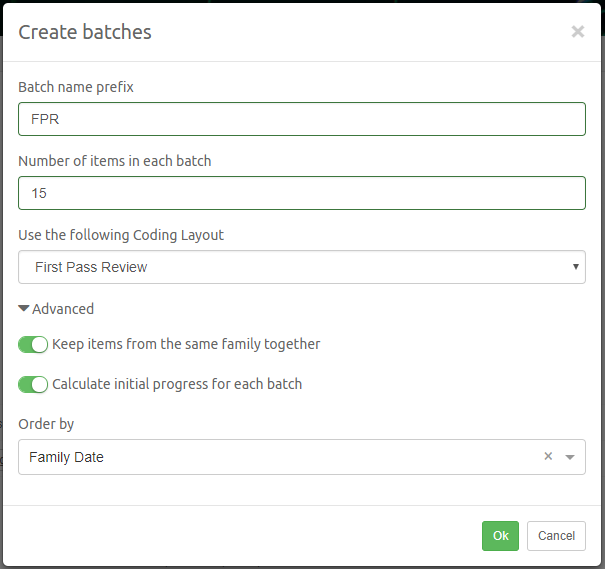Click the 'Calculate initial progress for each batch' label
The width and height of the screenshot is (605, 569).
coord(177,384)
